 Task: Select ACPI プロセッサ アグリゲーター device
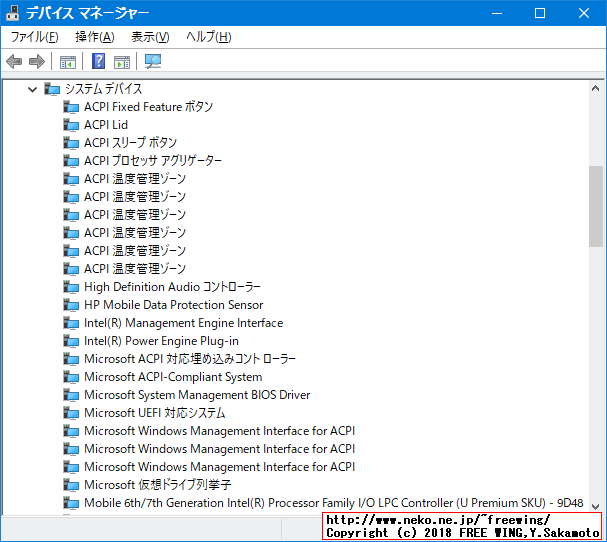(x=153, y=161)
